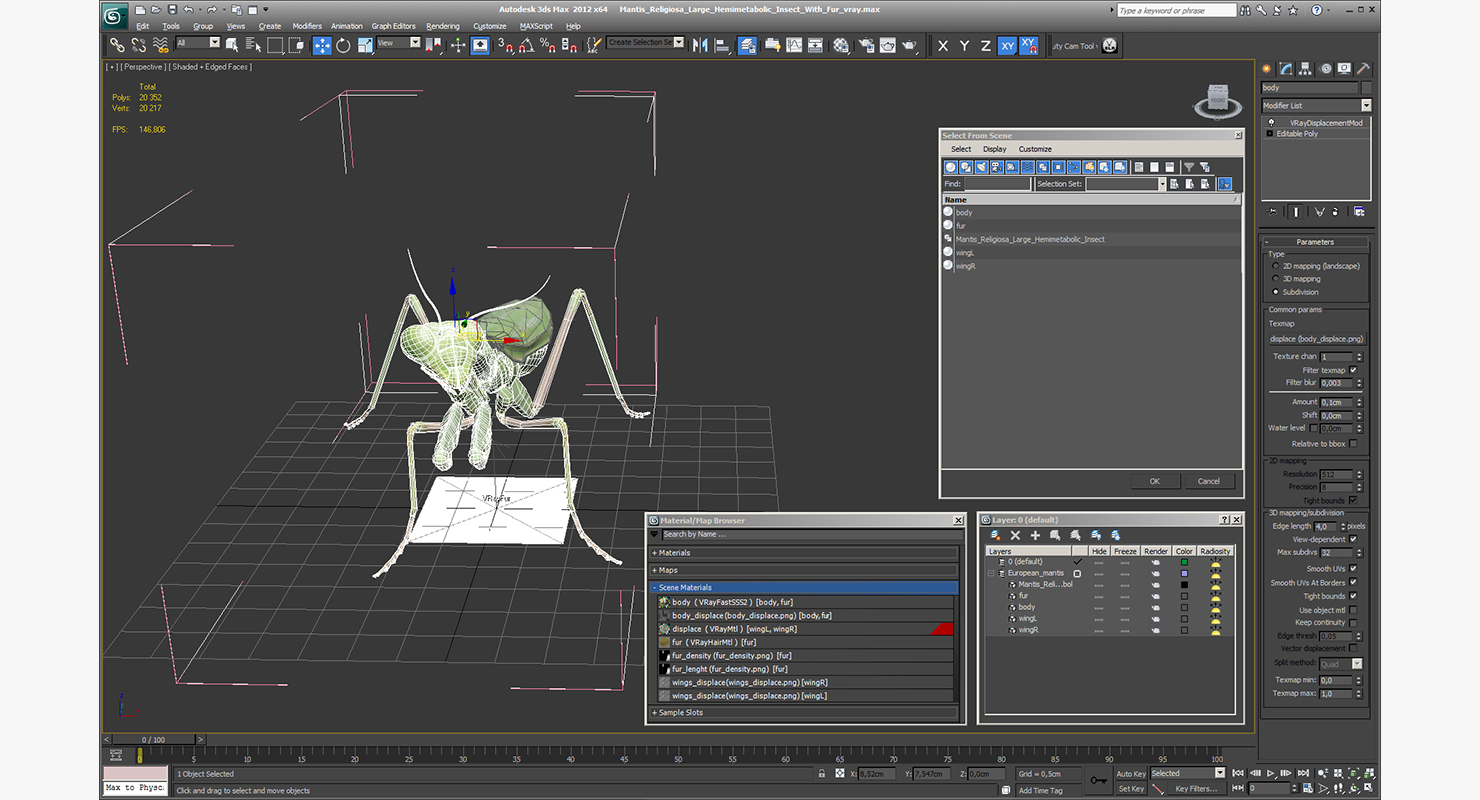
Task: Select the Link tool in main toolbar
Action: pos(117,45)
